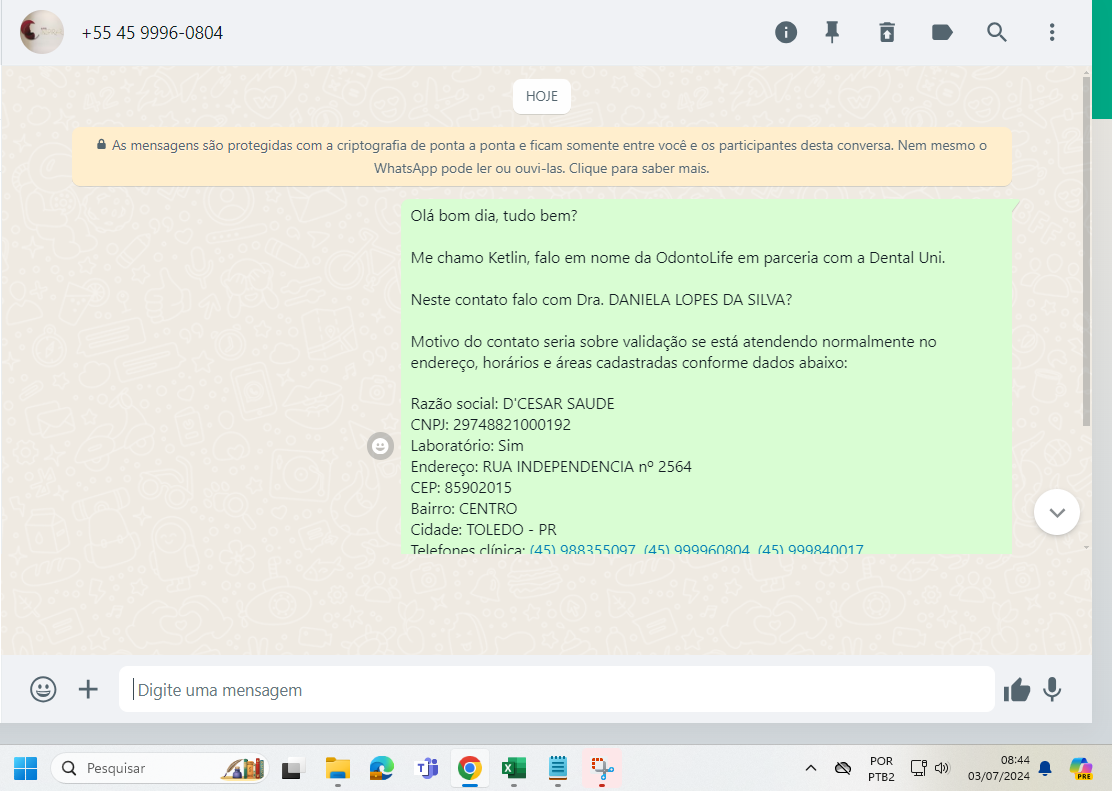Switch POR PTB2 keyboard language

pos(882,768)
